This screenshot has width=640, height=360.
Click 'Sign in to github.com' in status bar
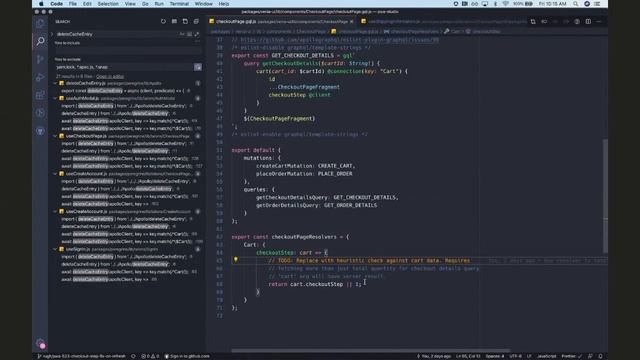pyautogui.click(x=187, y=356)
